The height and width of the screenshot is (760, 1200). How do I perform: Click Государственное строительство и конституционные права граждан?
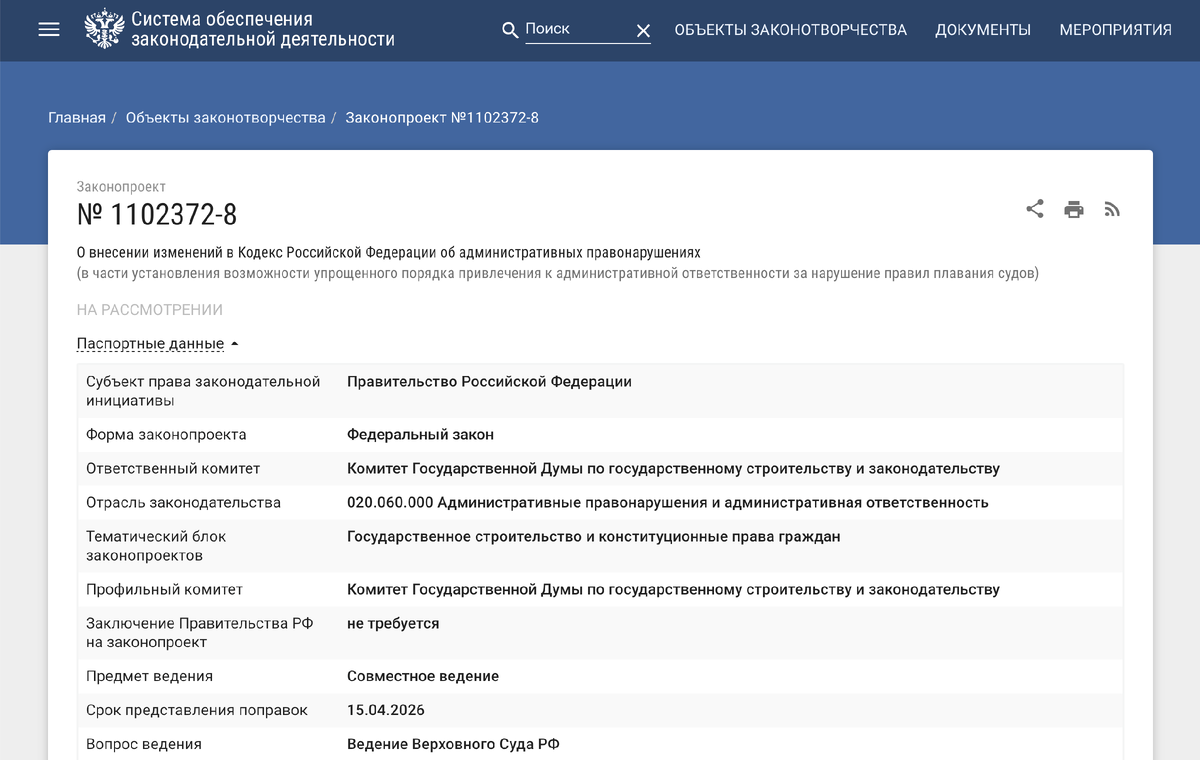(x=594, y=537)
